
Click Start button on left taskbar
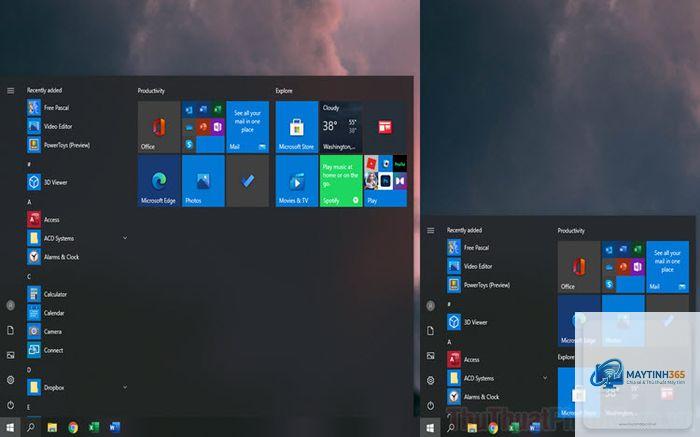tap(10, 427)
